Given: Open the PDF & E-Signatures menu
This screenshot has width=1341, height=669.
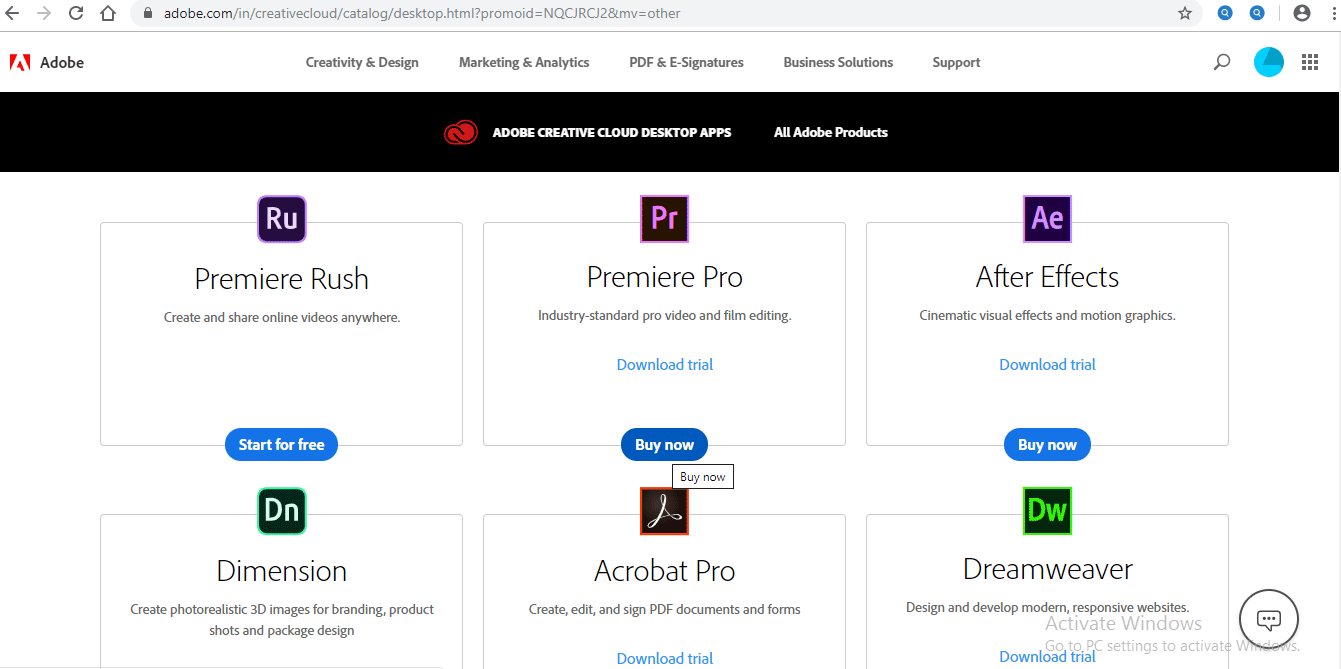Looking at the screenshot, I should pos(686,62).
